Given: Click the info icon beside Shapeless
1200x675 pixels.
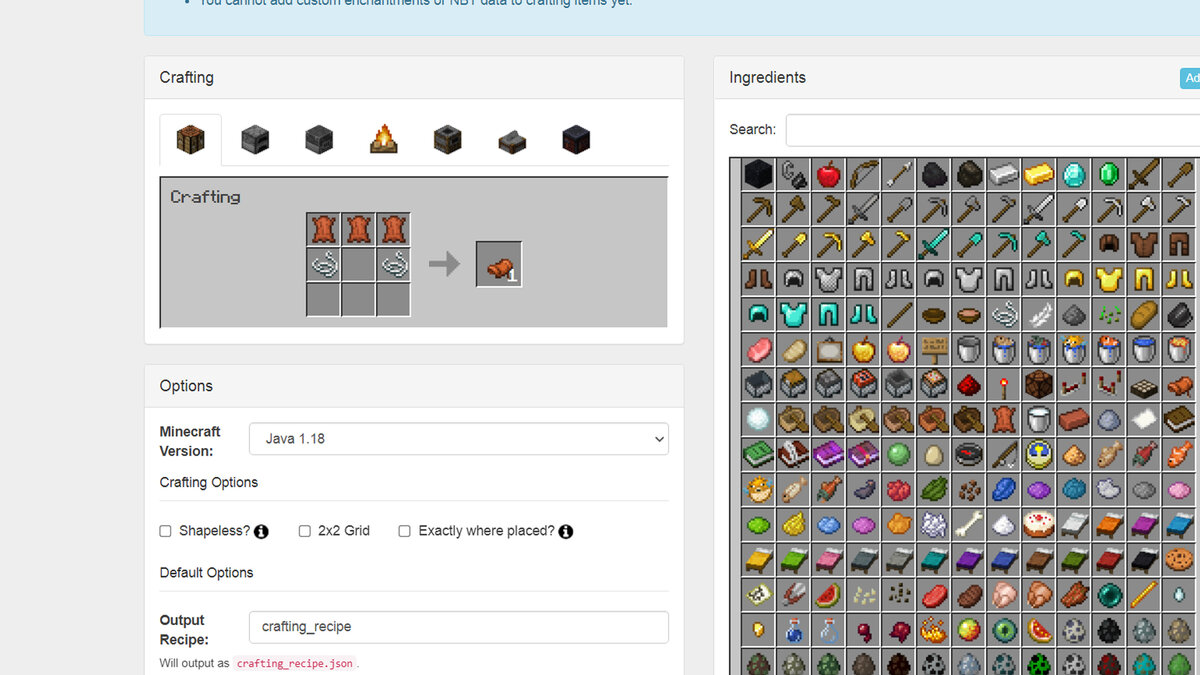Looking at the screenshot, I should coord(261,532).
